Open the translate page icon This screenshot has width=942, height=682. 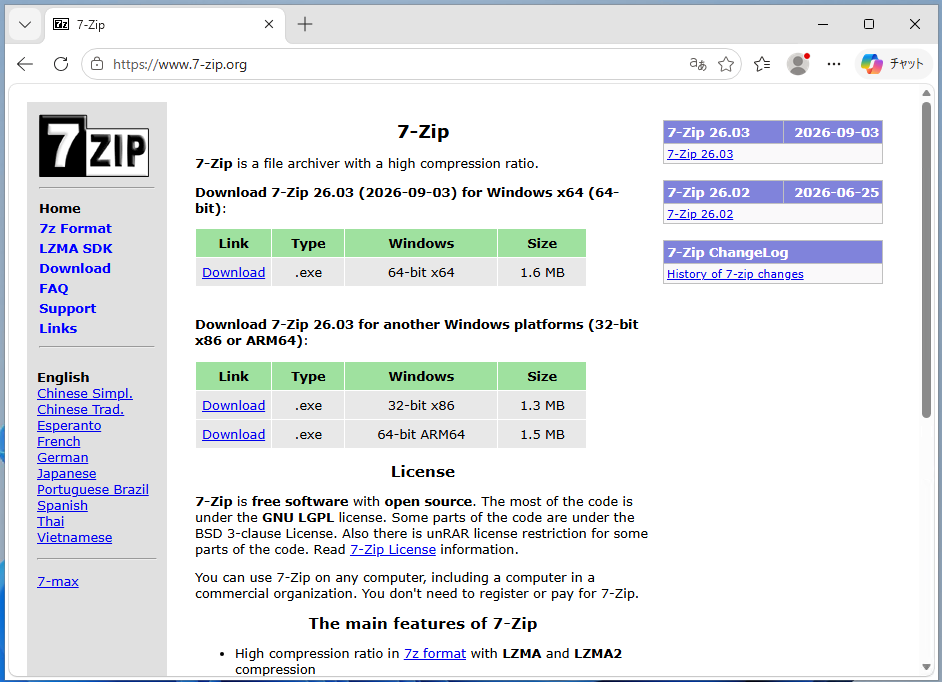click(x=697, y=64)
